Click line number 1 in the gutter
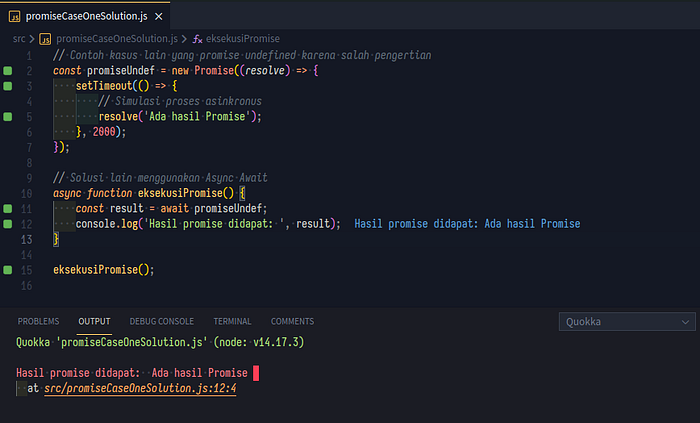Screen dimensions: 700x423 (29, 56)
